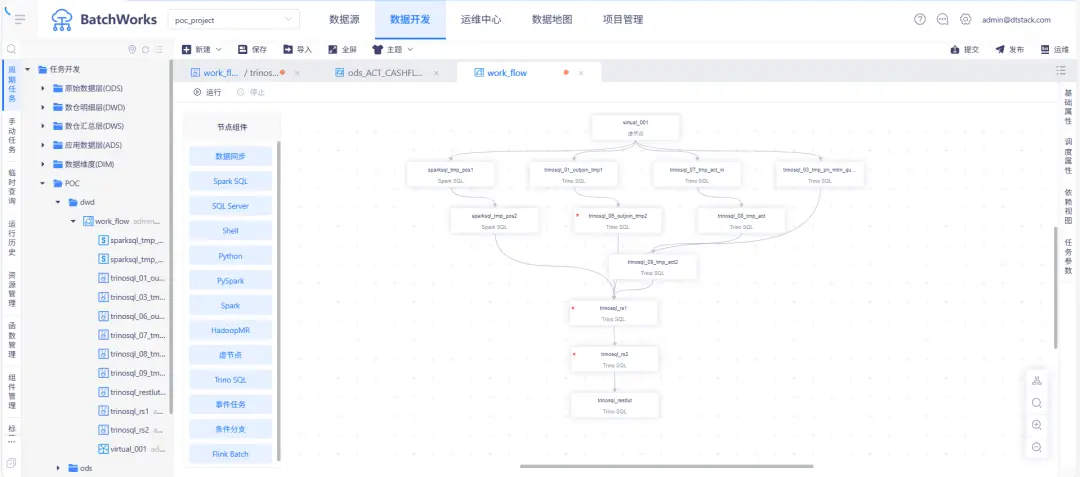Open the settings gear icon in header
Image resolution: width=1080 pixels, height=477 pixels.
pyautogui.click(x=965, y=19)
